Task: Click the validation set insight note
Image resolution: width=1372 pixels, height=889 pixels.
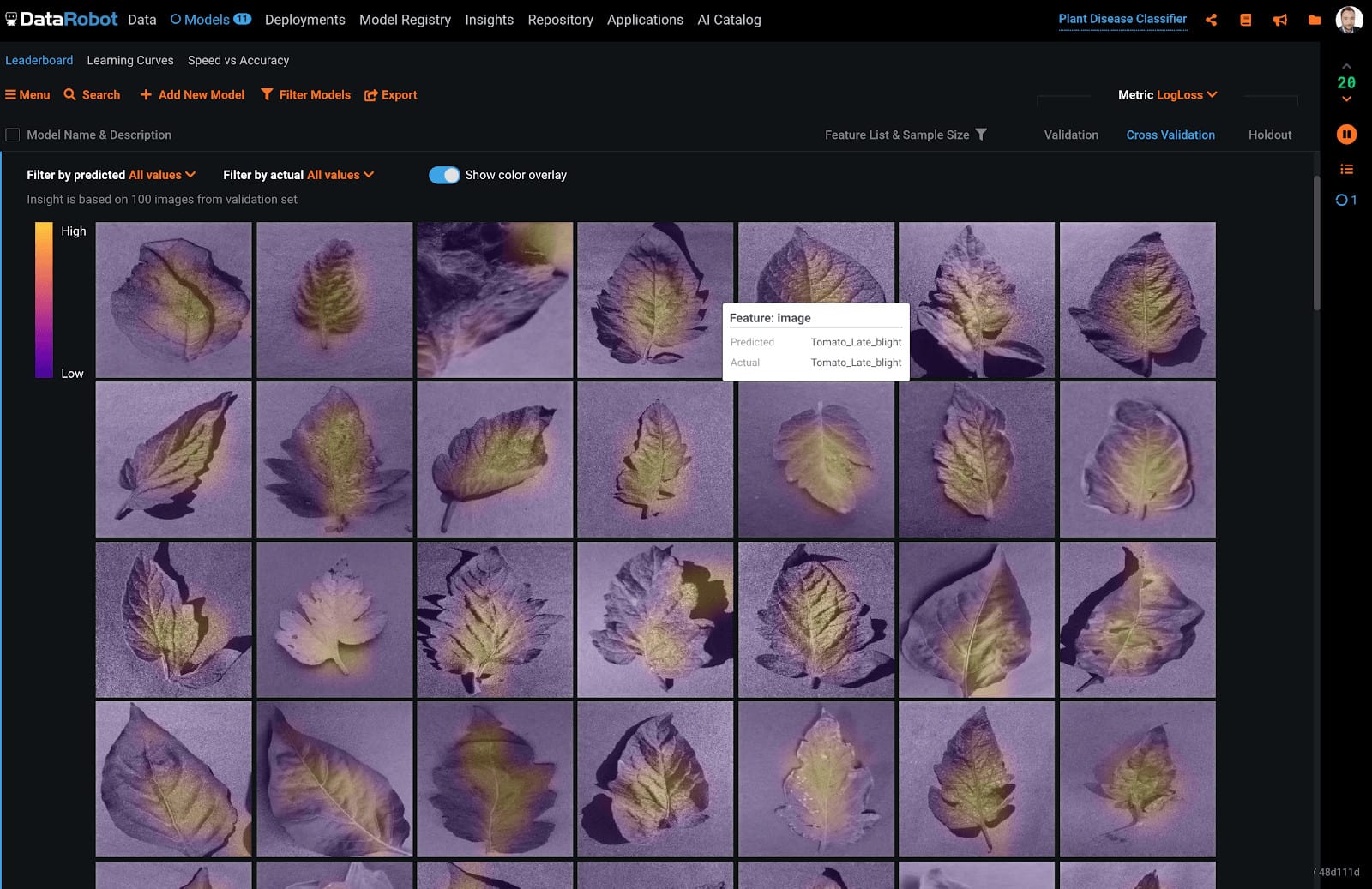Action: click(162, 199)
